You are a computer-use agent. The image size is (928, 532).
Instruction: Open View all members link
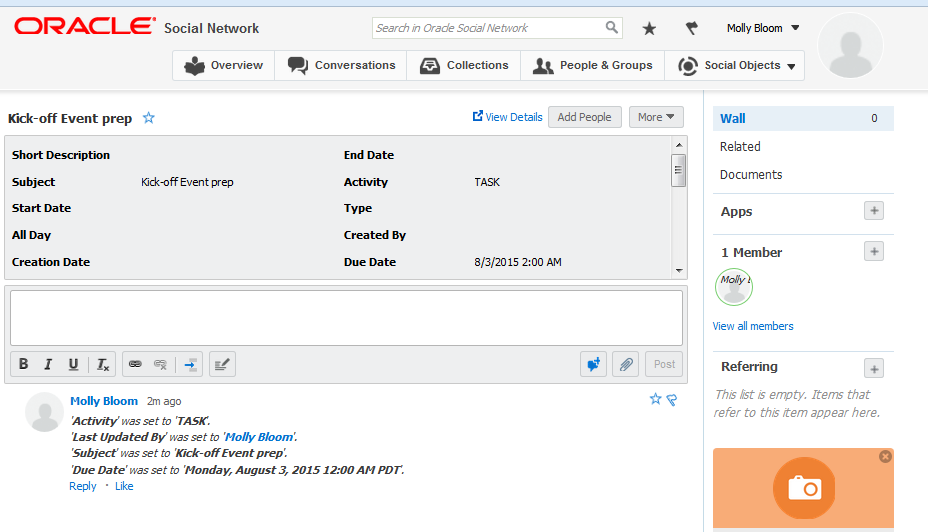pos(753,326)
